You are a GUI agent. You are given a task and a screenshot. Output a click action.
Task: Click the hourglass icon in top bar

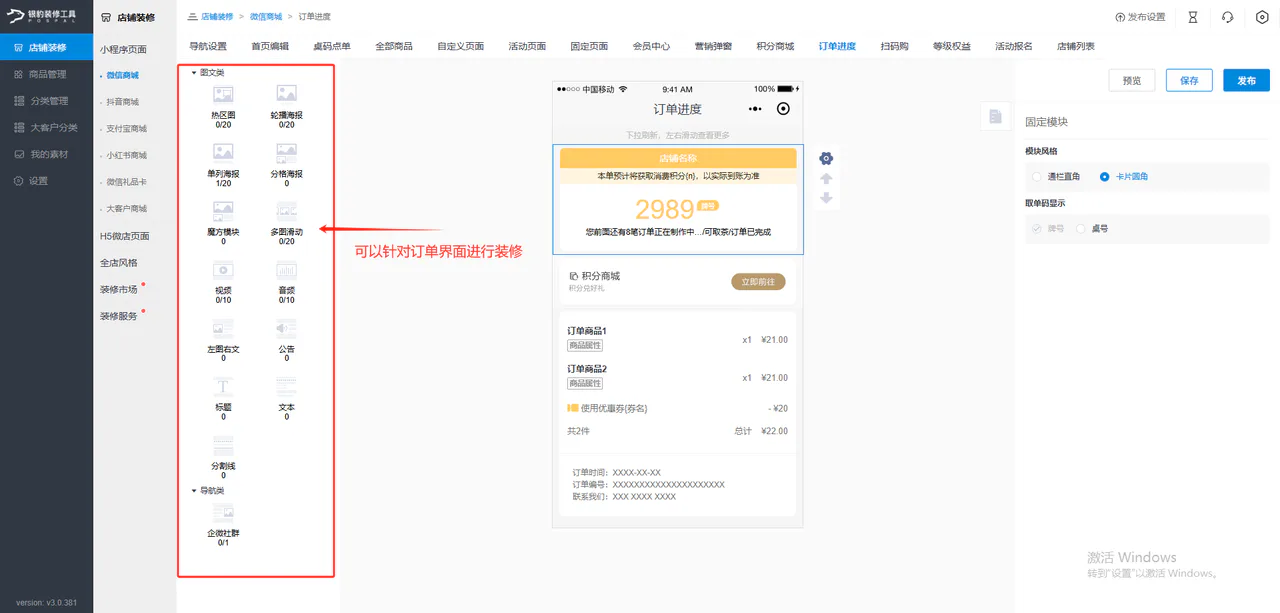point(1192,17)
